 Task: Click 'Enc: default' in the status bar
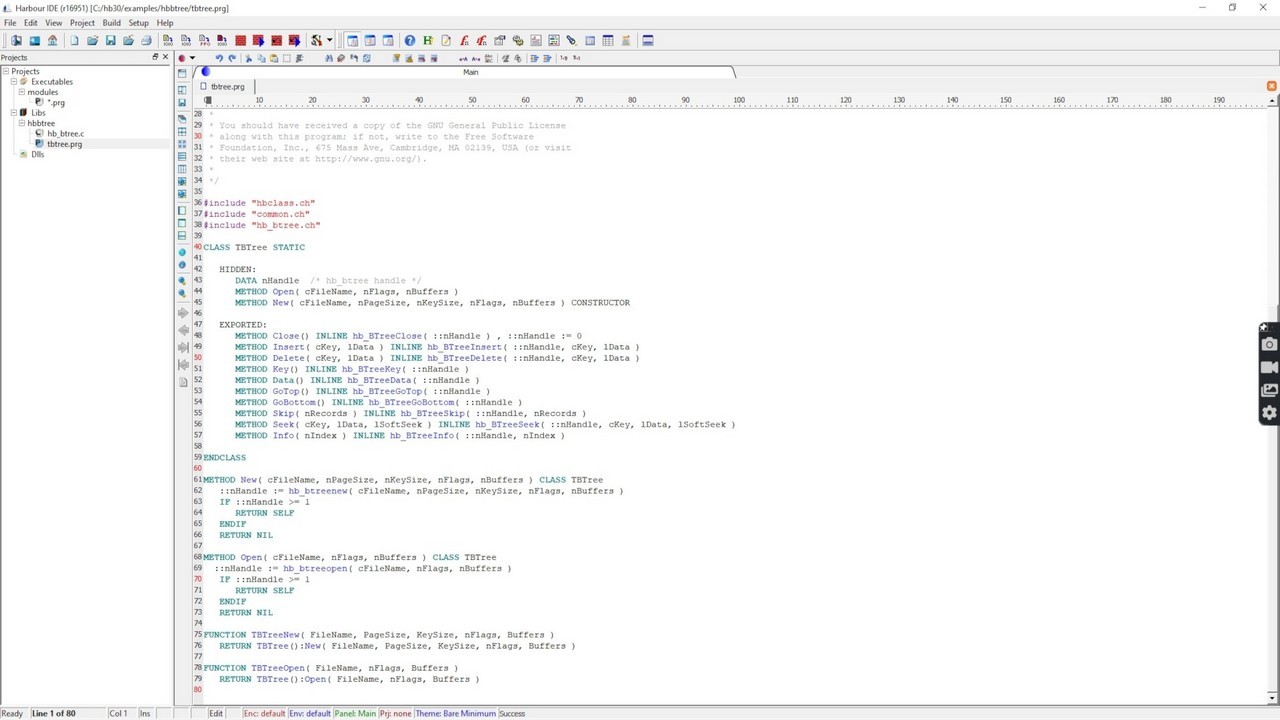(x=264, y=713)
